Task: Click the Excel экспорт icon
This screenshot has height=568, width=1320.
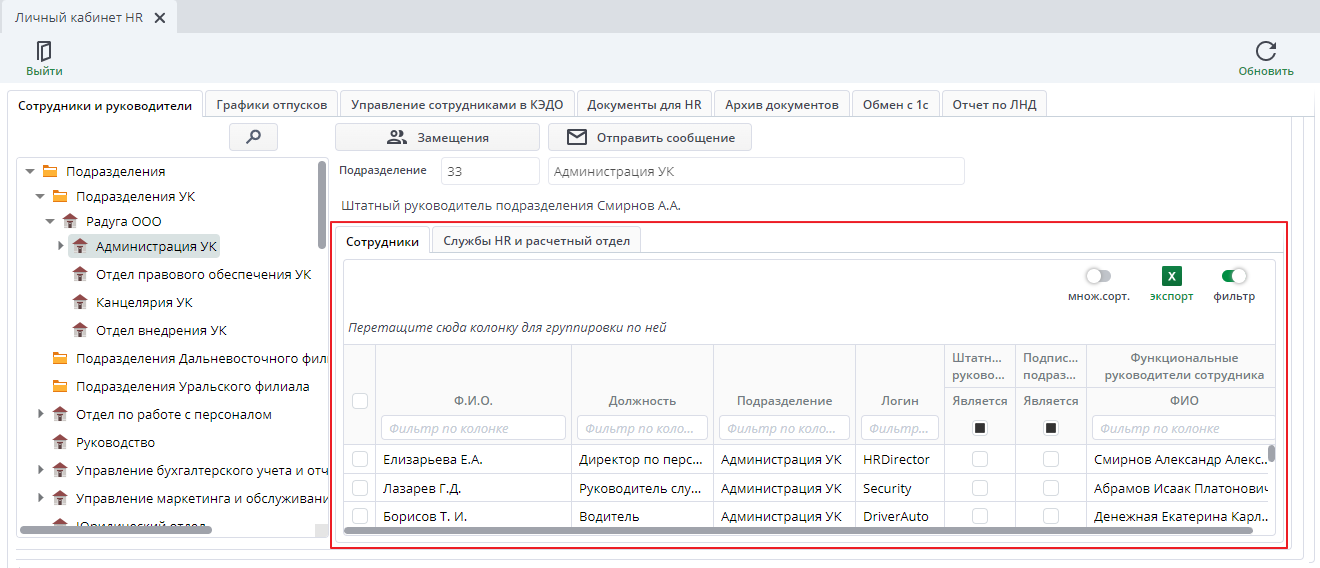Action: (1171, 277)
